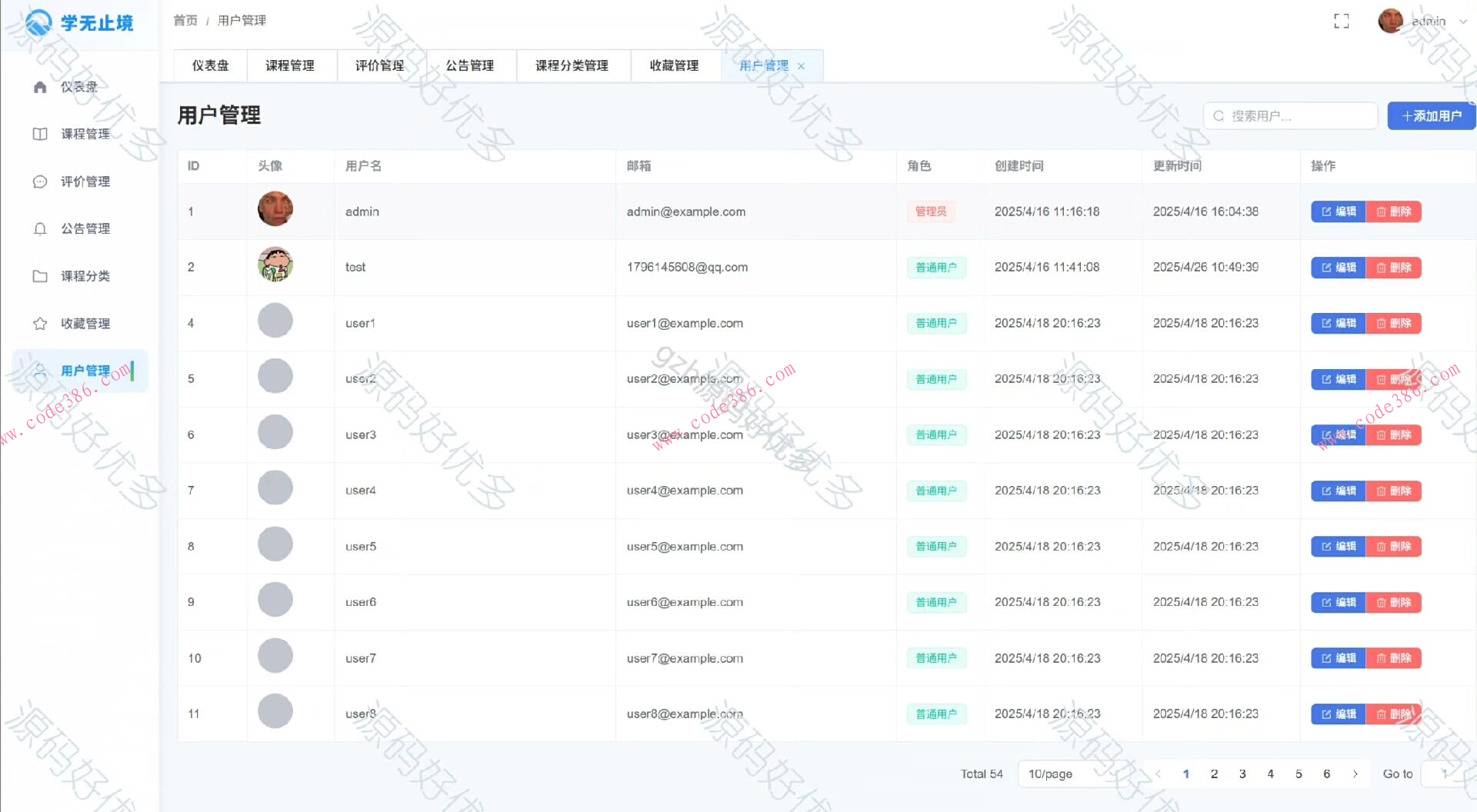Screen dimensions: 1477x812
Task: Go to page 3
Action: [x=1242, y=774]
